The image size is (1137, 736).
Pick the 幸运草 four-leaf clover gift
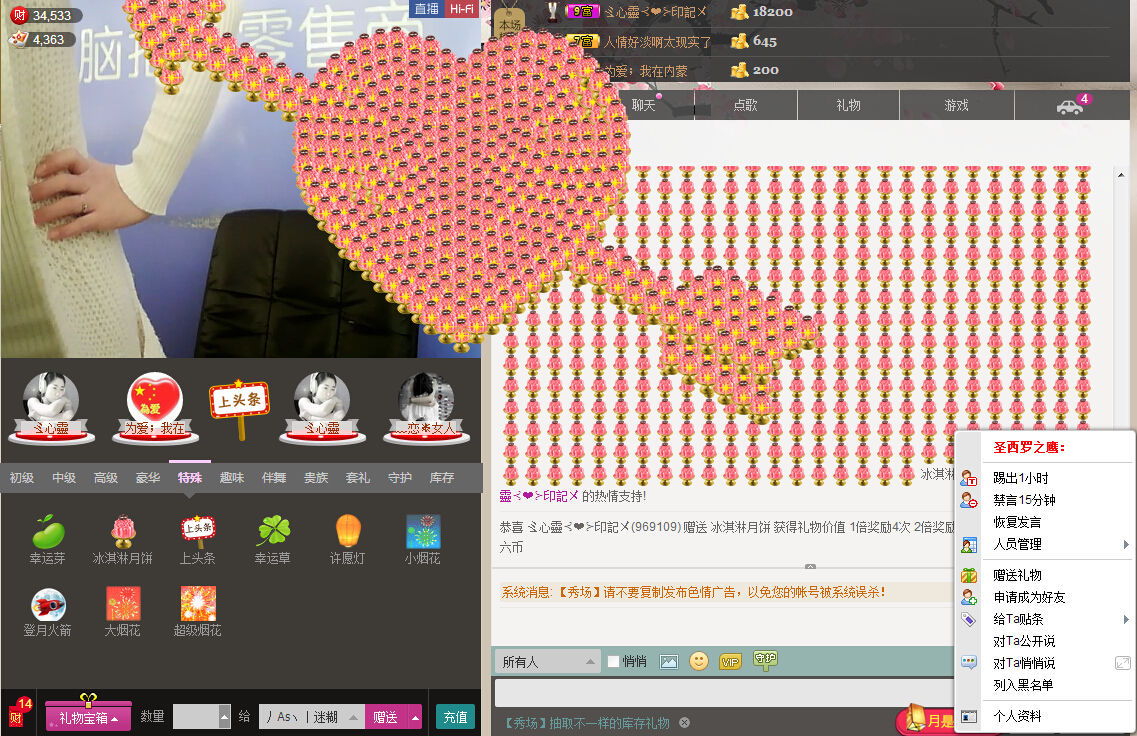pos(273,533)
